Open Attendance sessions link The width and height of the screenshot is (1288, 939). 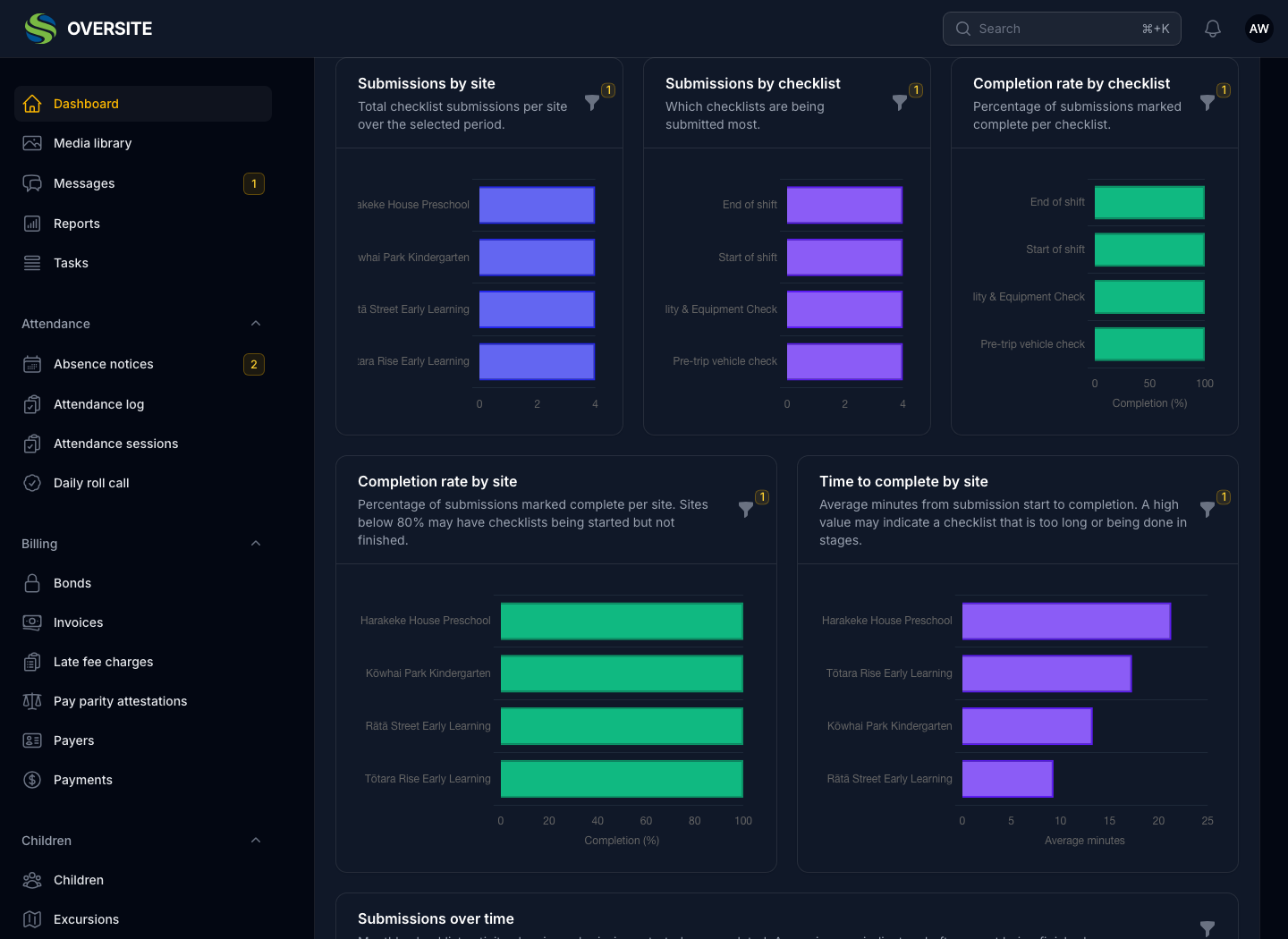click(x=143, y=444)
